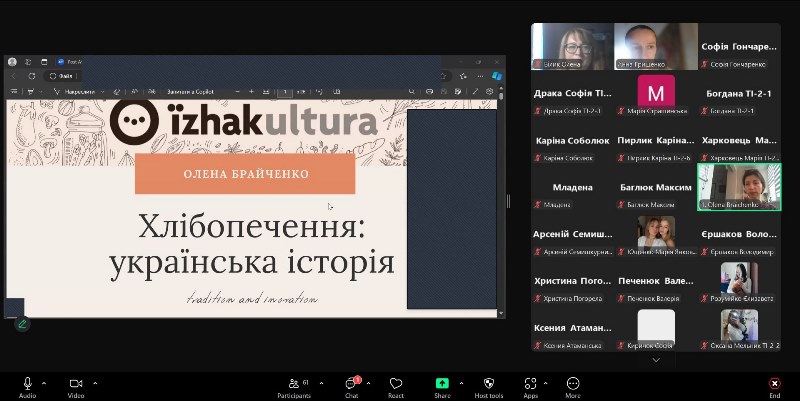Open the shared browser's three-dots menu

tap(480, 76)
